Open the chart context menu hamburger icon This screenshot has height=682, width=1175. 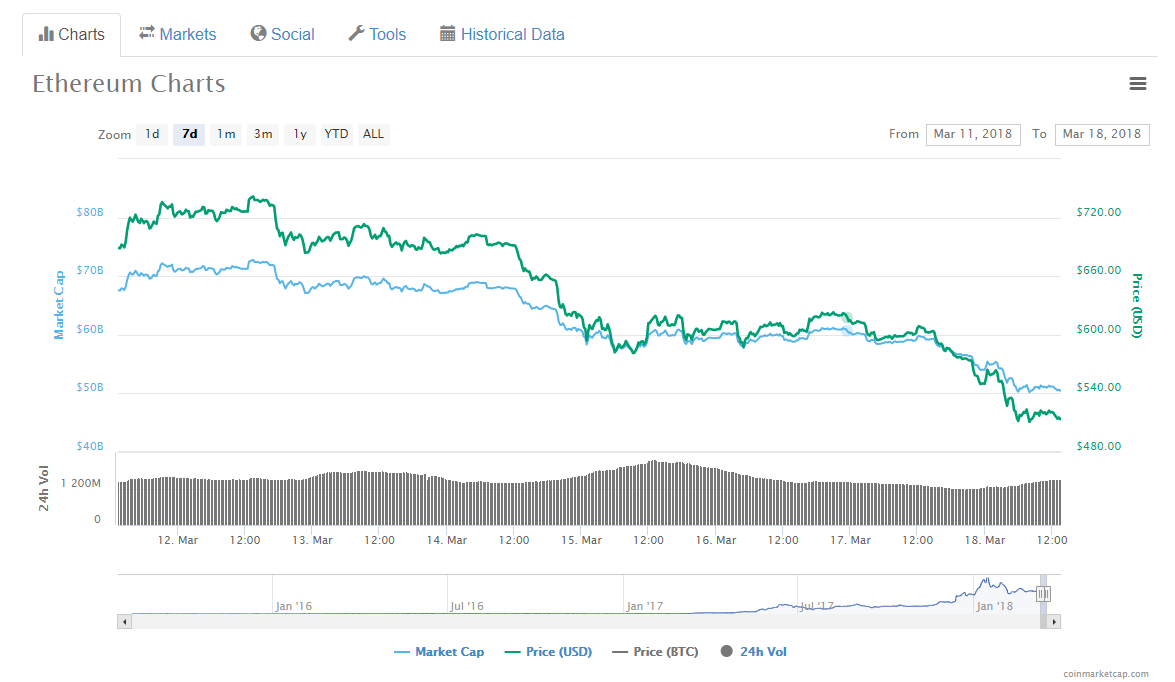pos(1138,84)
